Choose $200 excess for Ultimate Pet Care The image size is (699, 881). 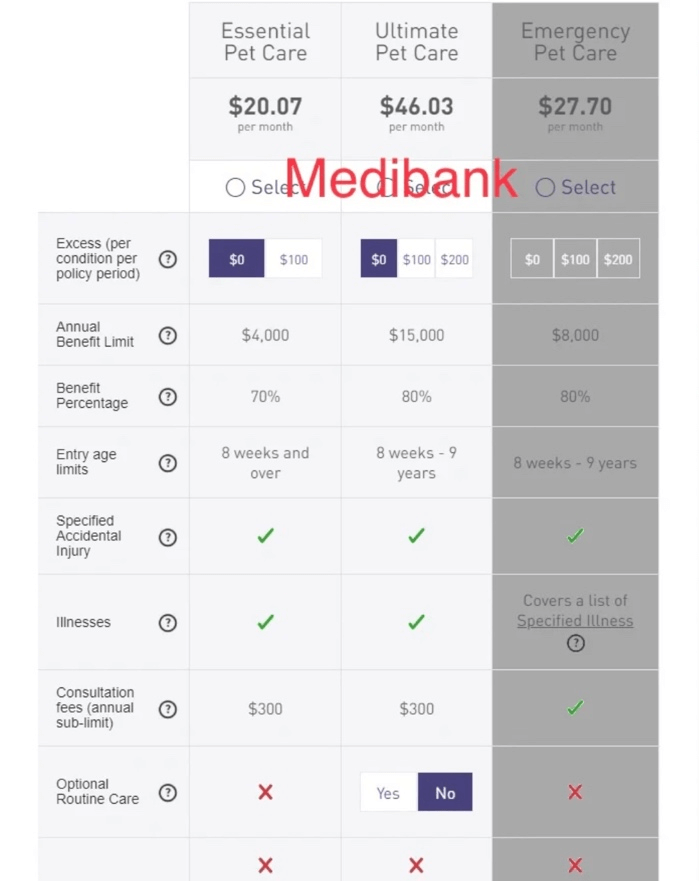(x=454, y=259)
